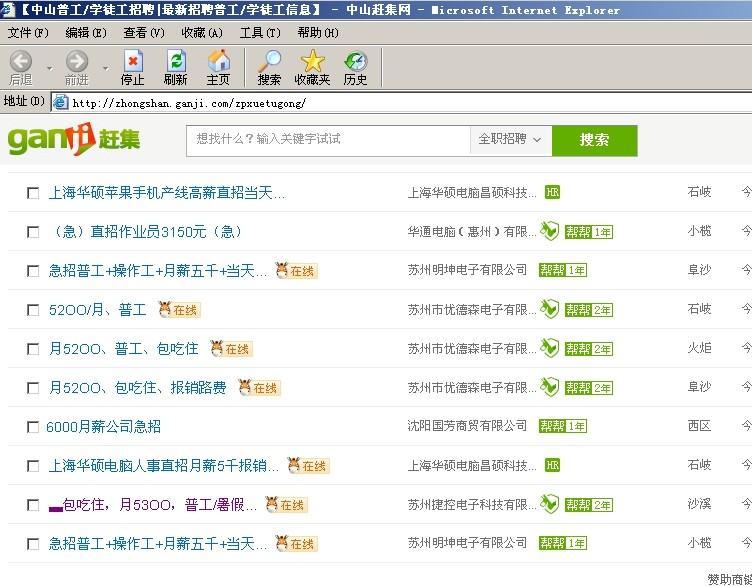
Task: Open the 帮助(H) menu
Action: pyautogui.click(x=318, y=33)
